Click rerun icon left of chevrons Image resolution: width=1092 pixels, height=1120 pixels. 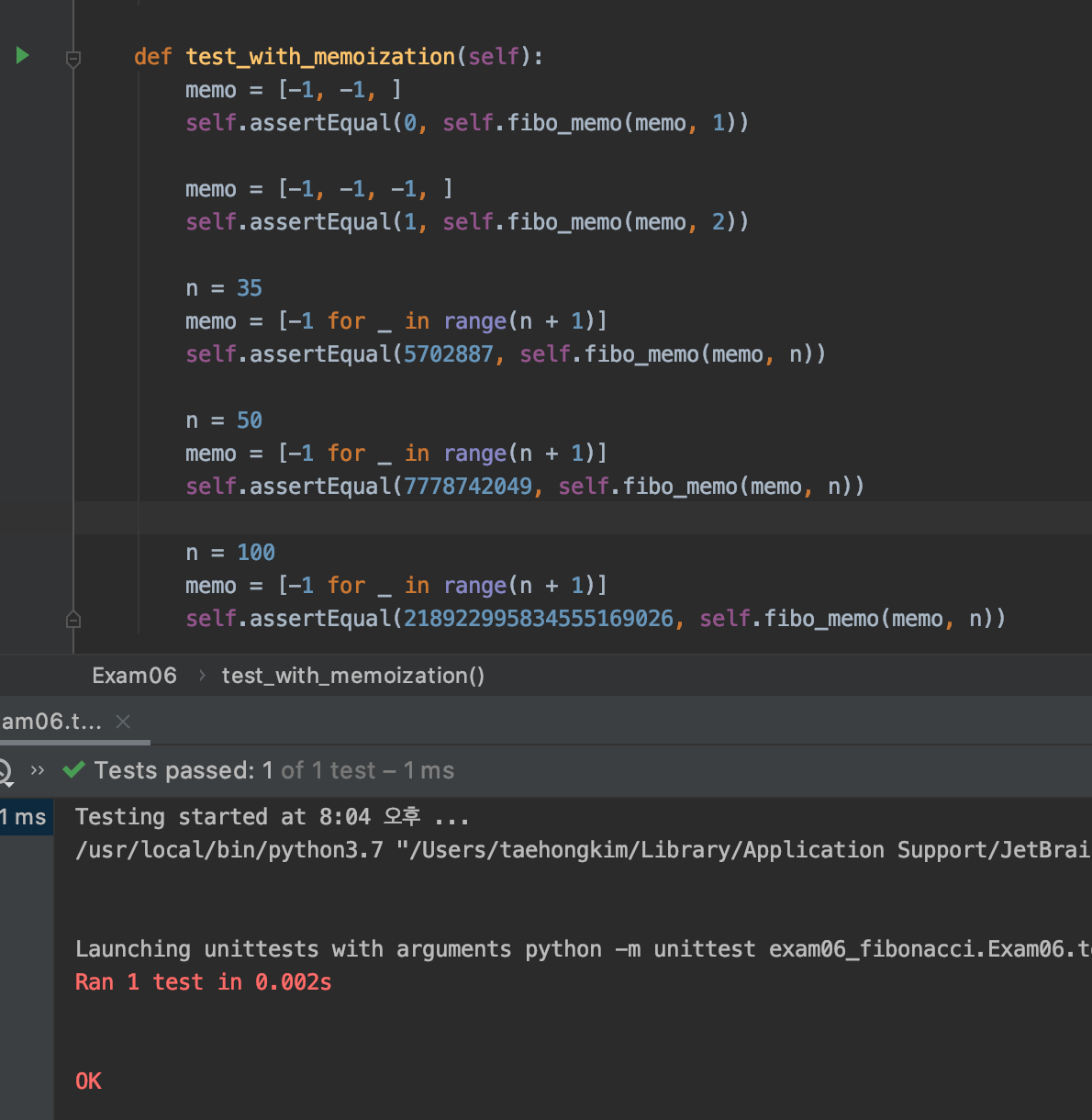click(x=5, y=771)
